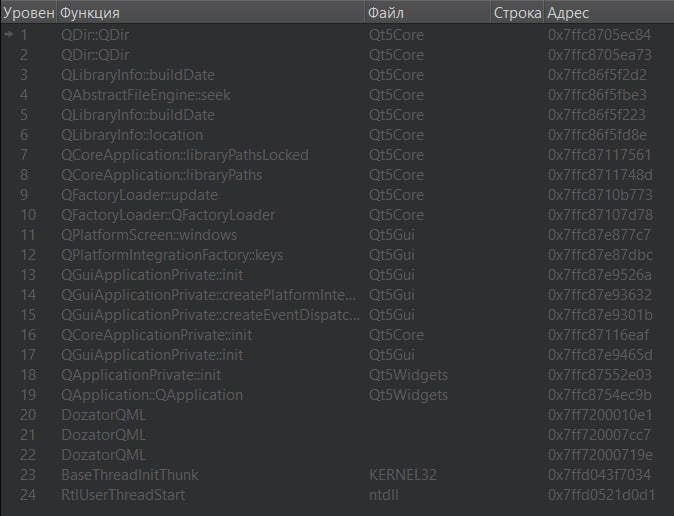Screen dimensions: 674x516
Task: Click Qt5Core in the QCoreApplicationPrivate::init row
Action: [396, 335]
